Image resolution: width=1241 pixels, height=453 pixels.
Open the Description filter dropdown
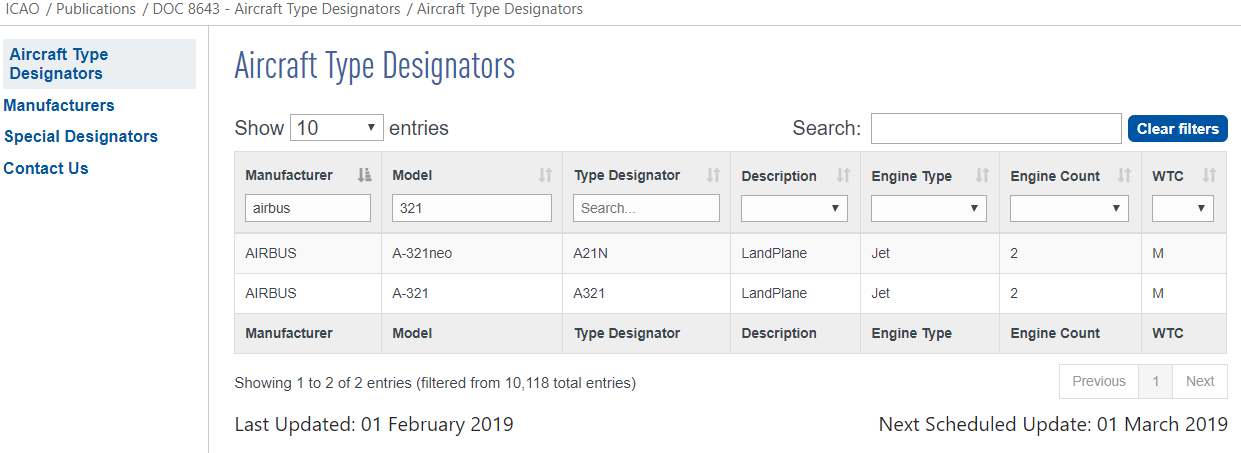[794, 208]
